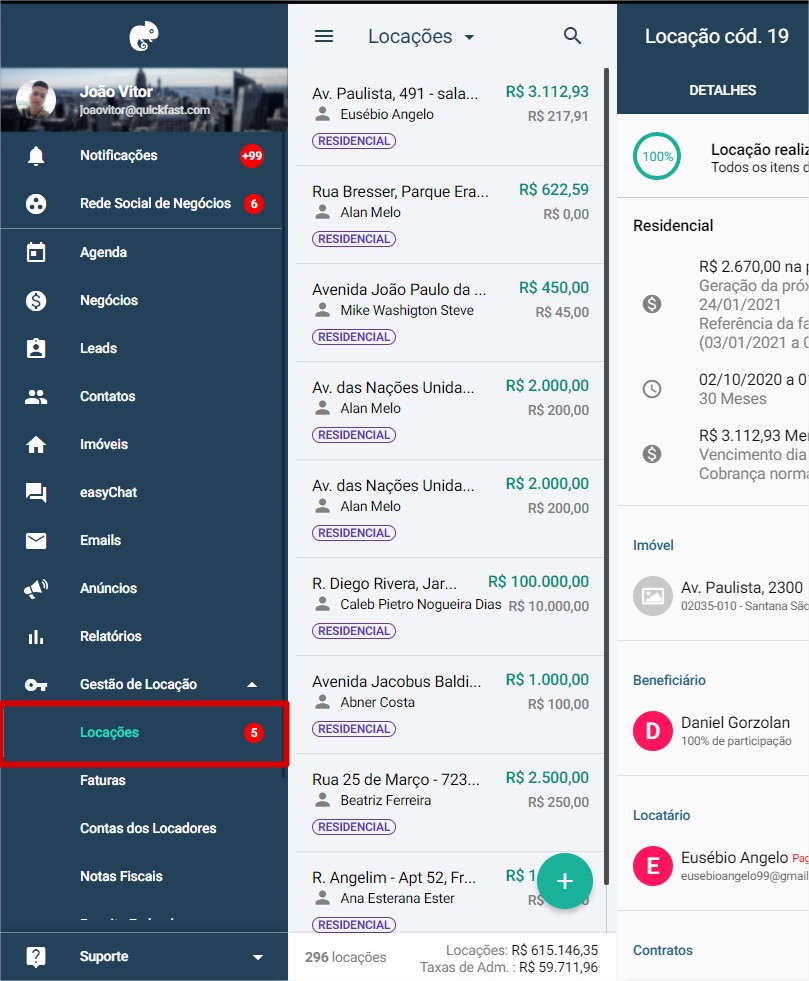This screenshot has width=809, height=981.
Task: Click the dollar icon beside R$ 3.112,93 Mensal
Action: 652,454
